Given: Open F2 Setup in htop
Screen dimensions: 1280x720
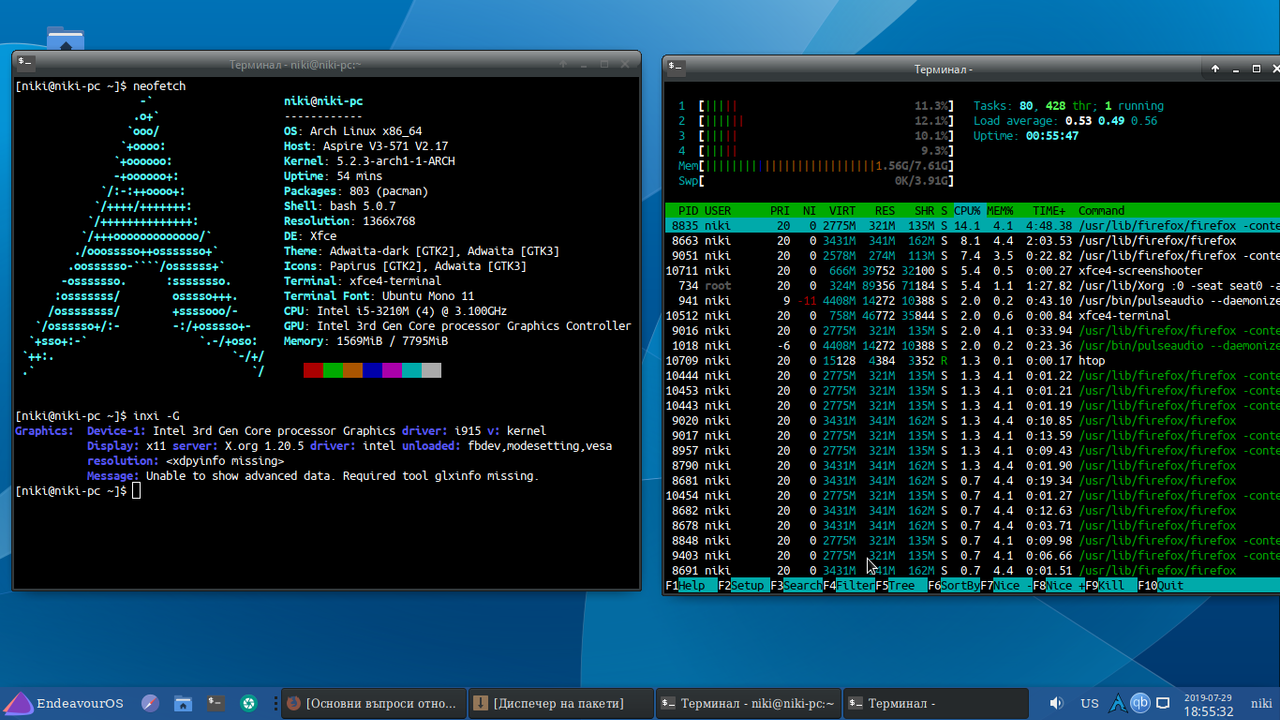Looking at the screenshot, I should tap(743, 586).
